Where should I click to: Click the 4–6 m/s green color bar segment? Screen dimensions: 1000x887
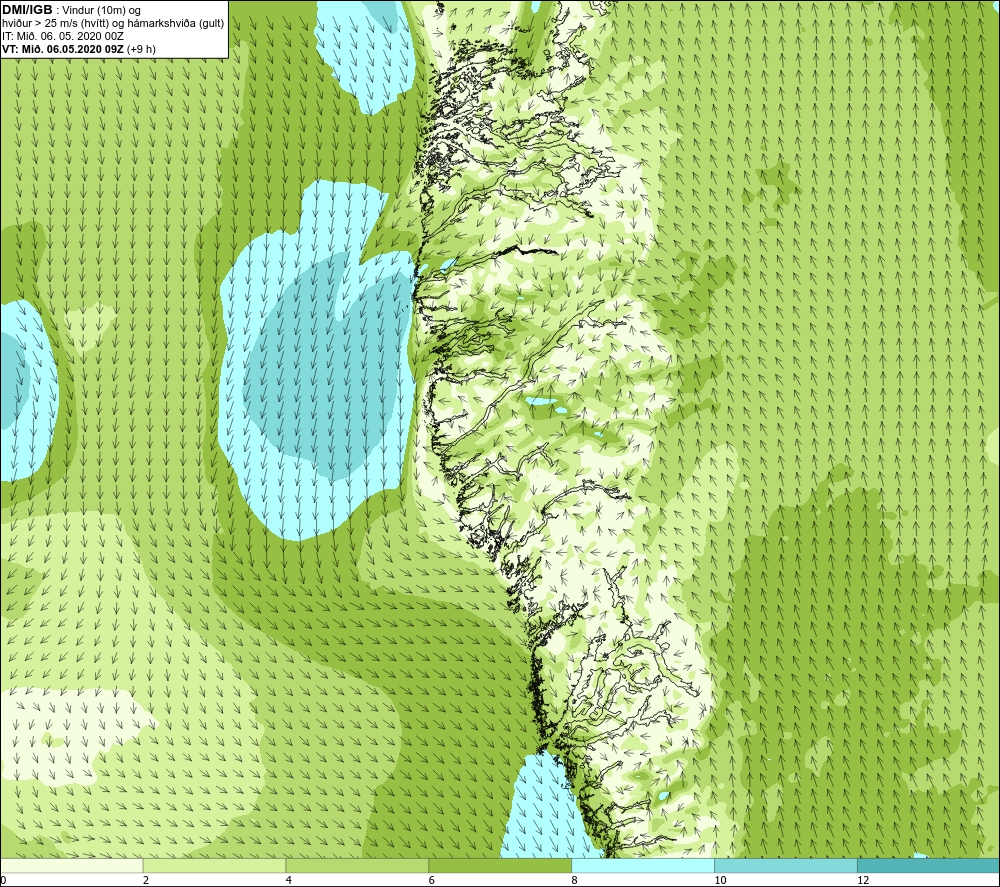point(357,865)
